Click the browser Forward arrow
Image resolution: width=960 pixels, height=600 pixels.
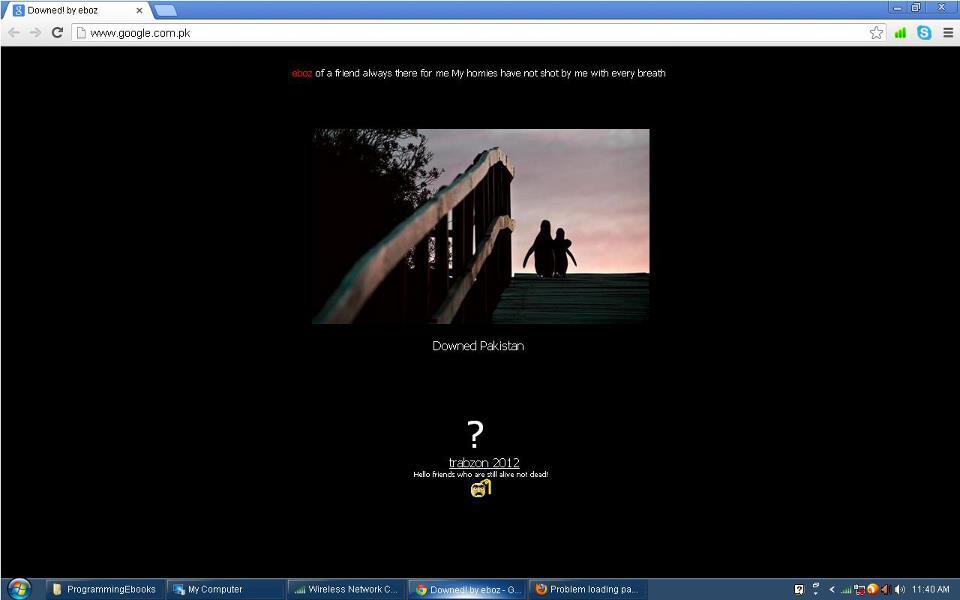tap(36, 32)
